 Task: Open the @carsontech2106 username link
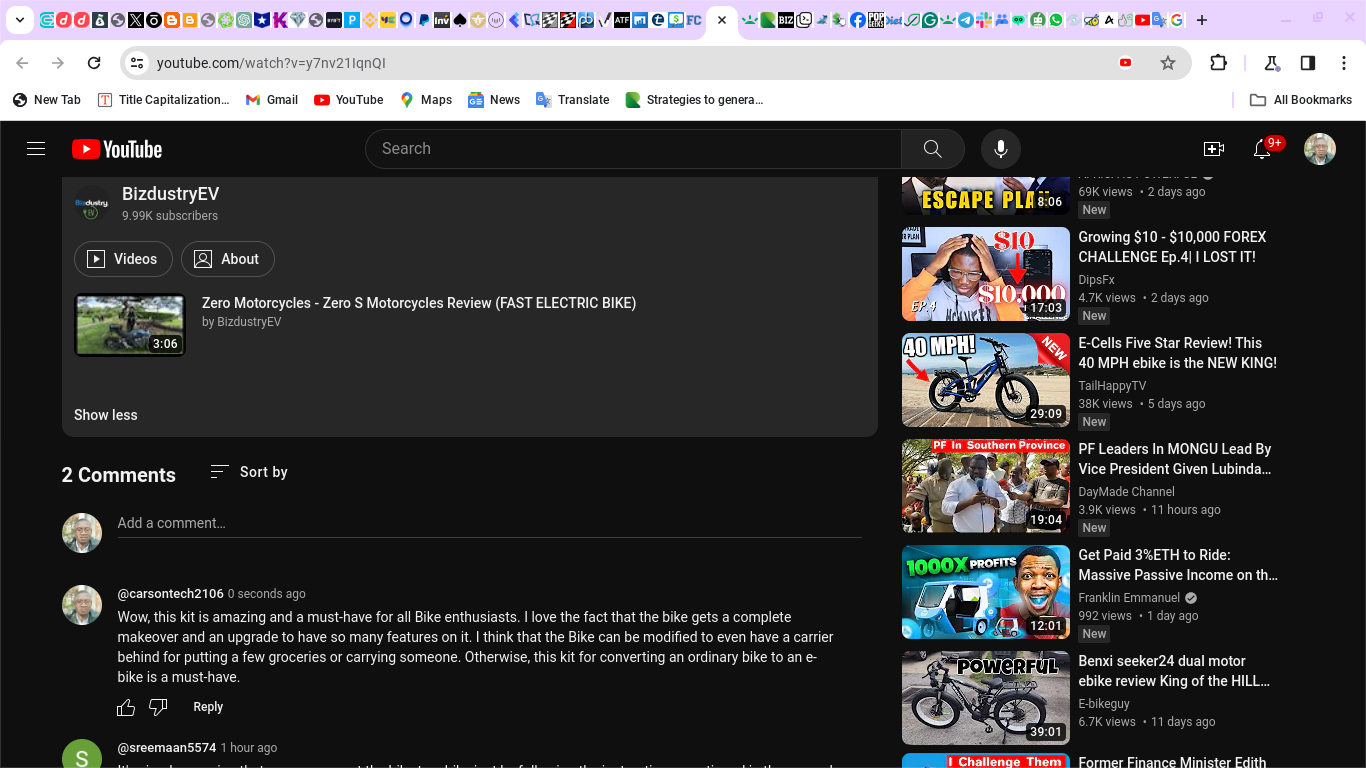(x=170, y=594)
